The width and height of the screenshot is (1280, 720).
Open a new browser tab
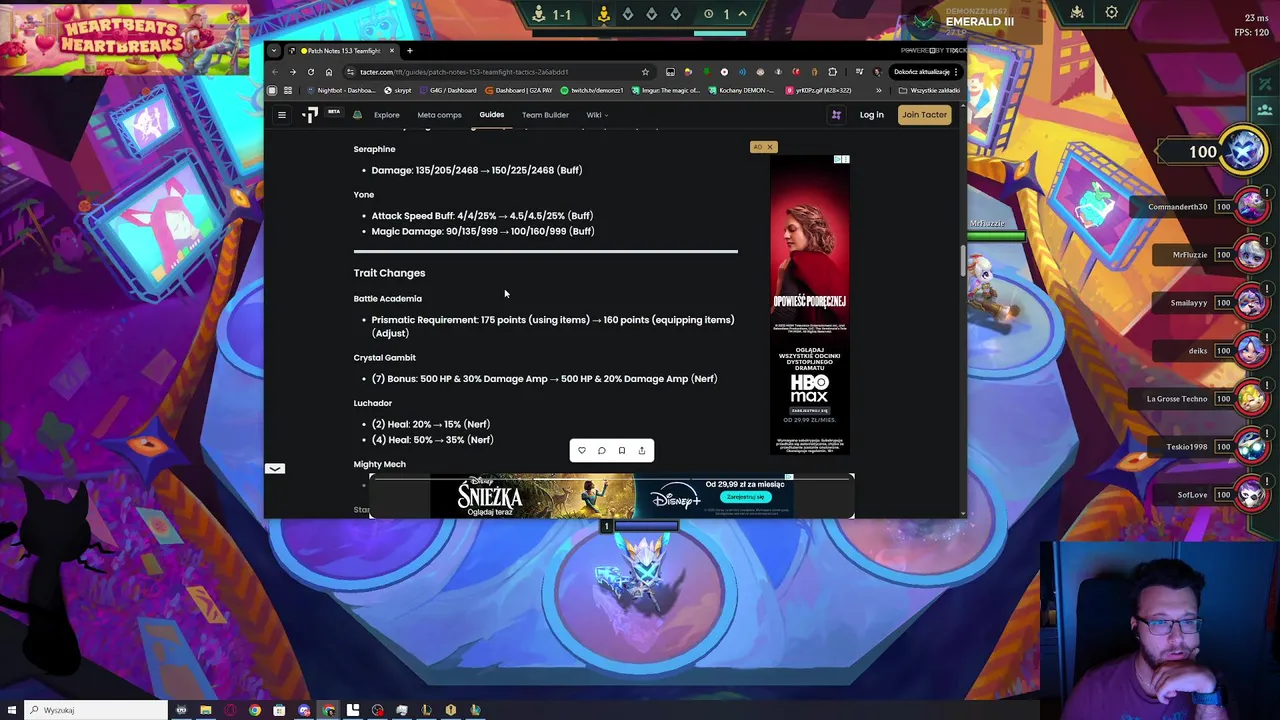point(409,50)
